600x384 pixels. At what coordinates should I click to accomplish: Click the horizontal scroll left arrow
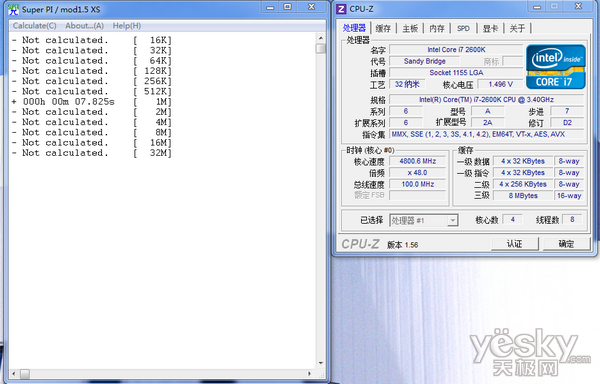point(14,374)
